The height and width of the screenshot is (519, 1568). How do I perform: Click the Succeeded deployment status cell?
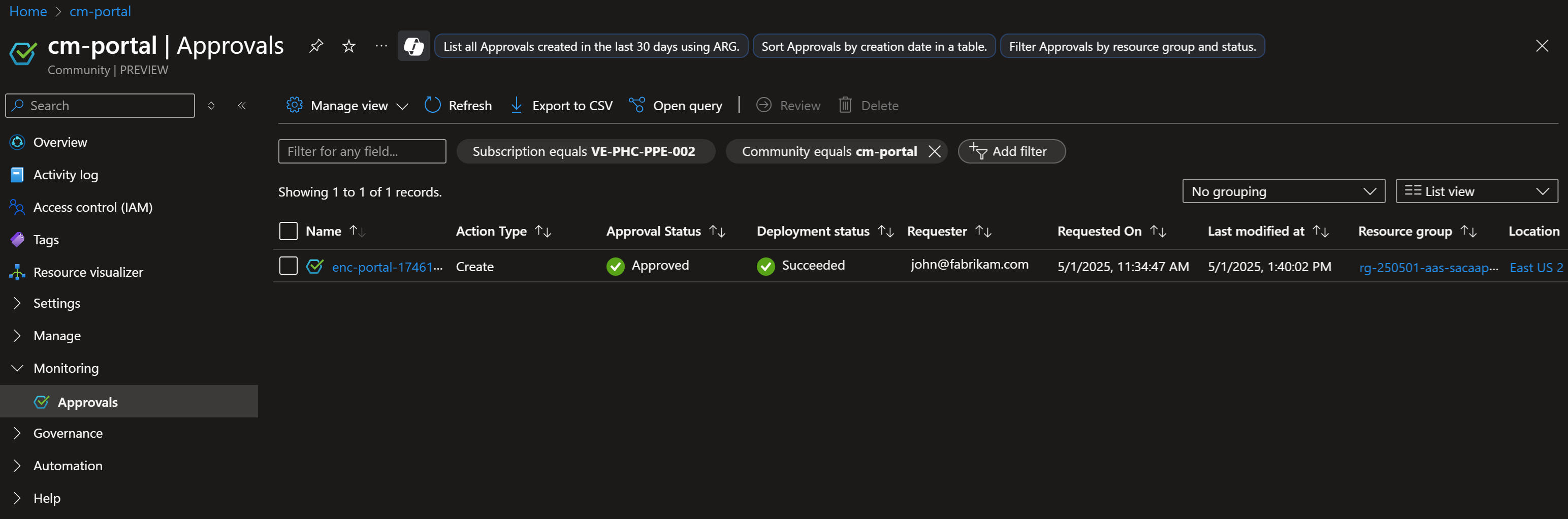point(801,266)
